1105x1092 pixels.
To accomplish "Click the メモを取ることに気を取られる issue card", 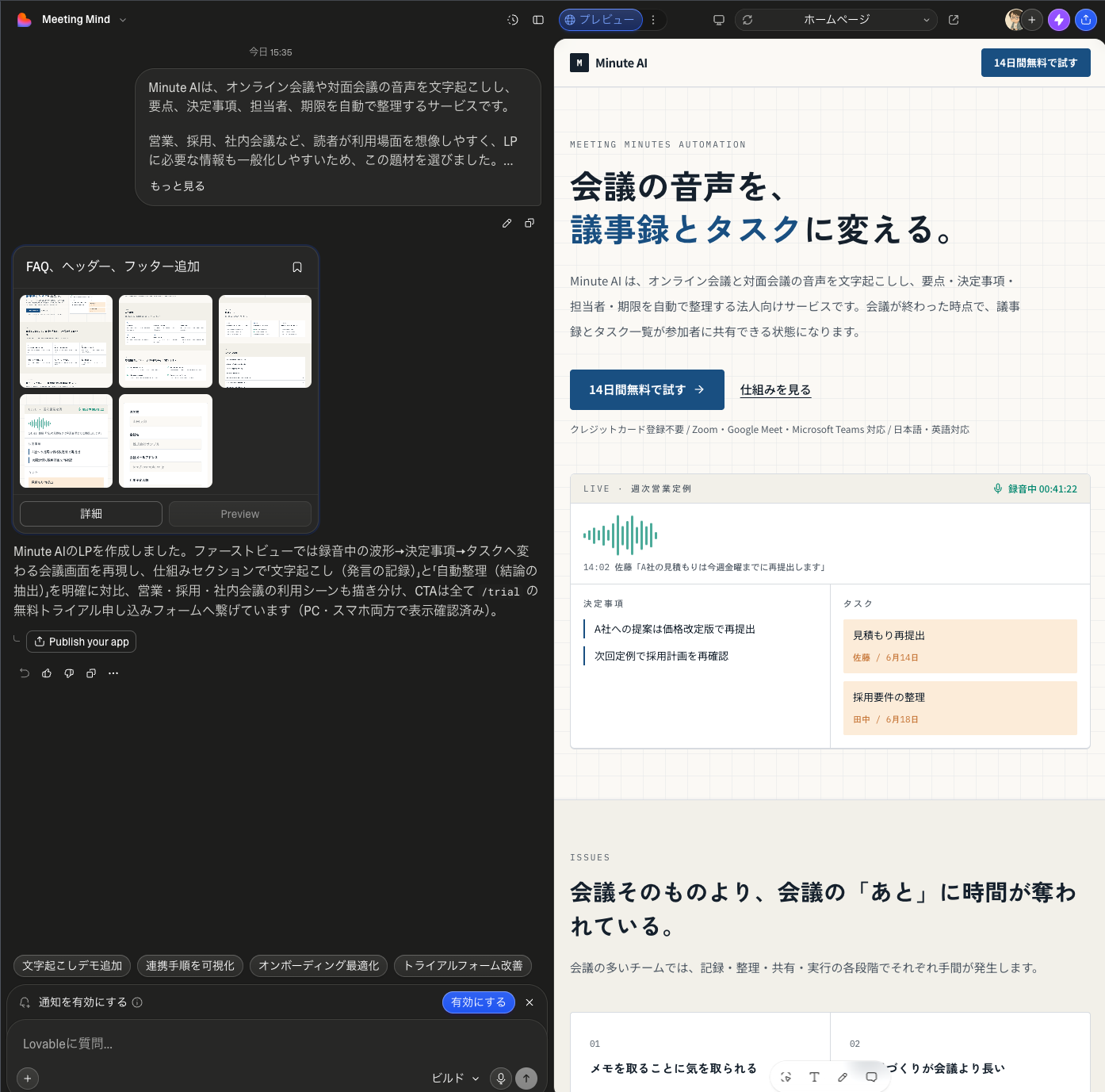I will click(700, 1052).
